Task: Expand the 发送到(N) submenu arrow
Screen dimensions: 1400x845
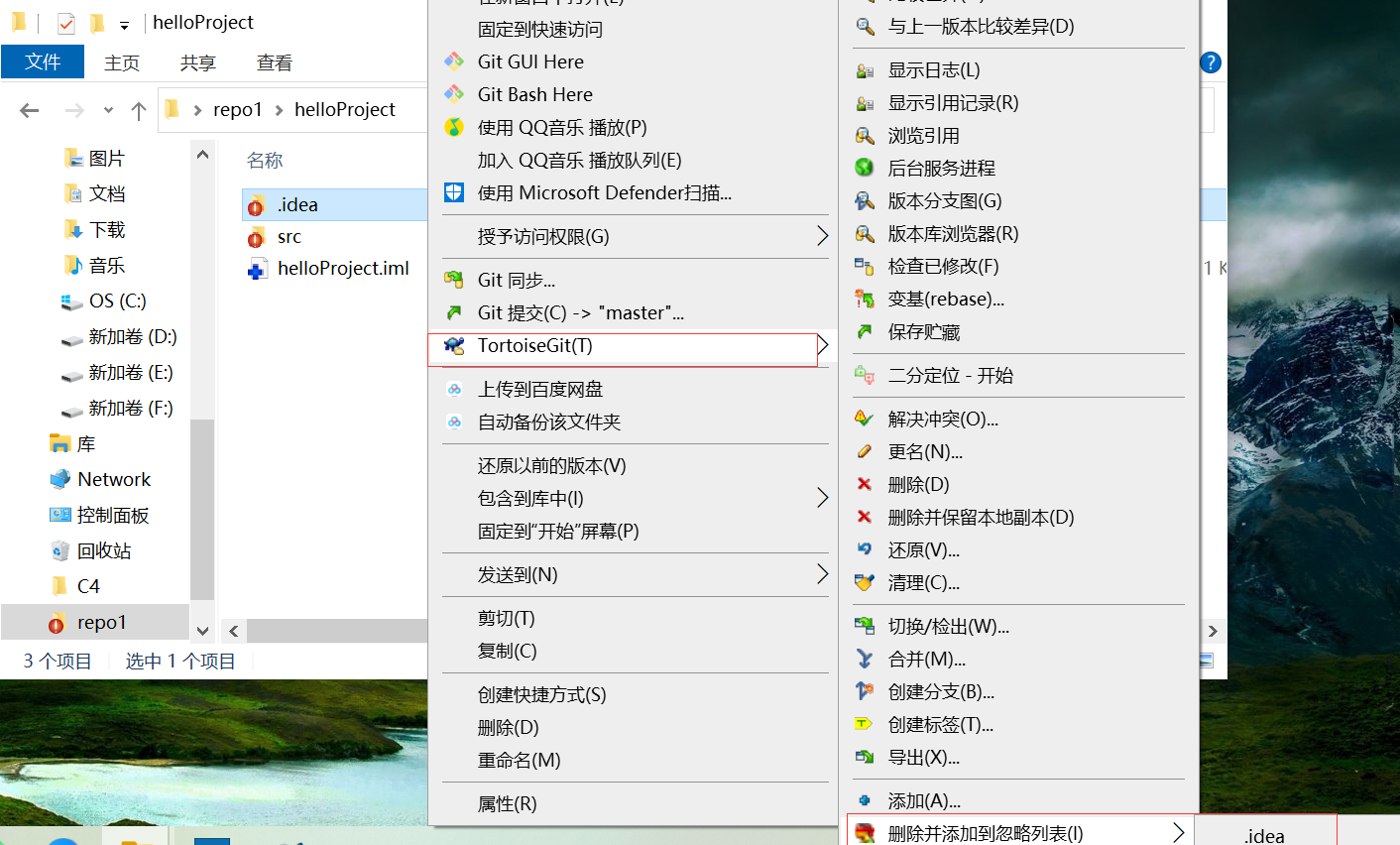Action: pyautogui.click(x=822, y=574)
